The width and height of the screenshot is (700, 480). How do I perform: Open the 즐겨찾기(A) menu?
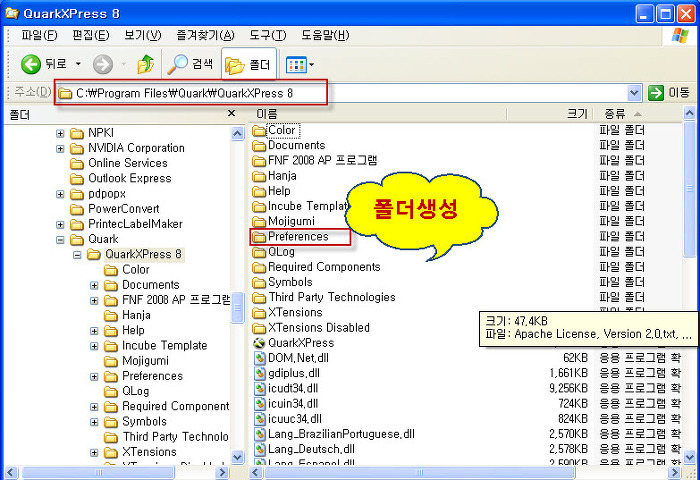tap(205, 35)
